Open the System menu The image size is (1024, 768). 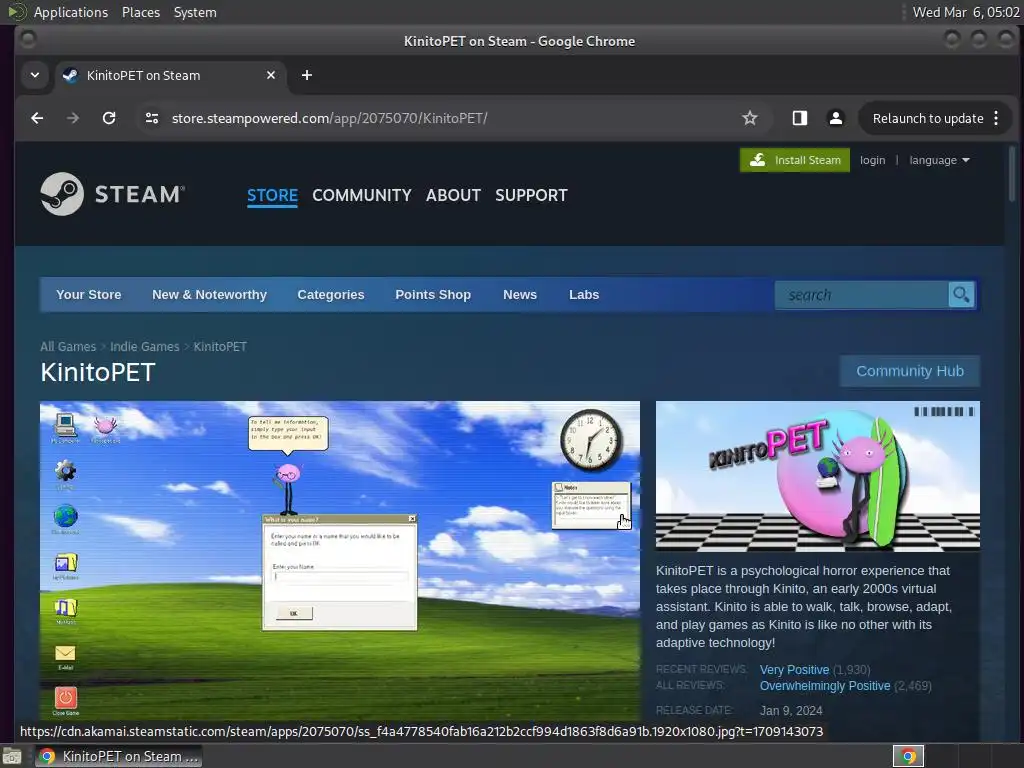tap(195, 12)
